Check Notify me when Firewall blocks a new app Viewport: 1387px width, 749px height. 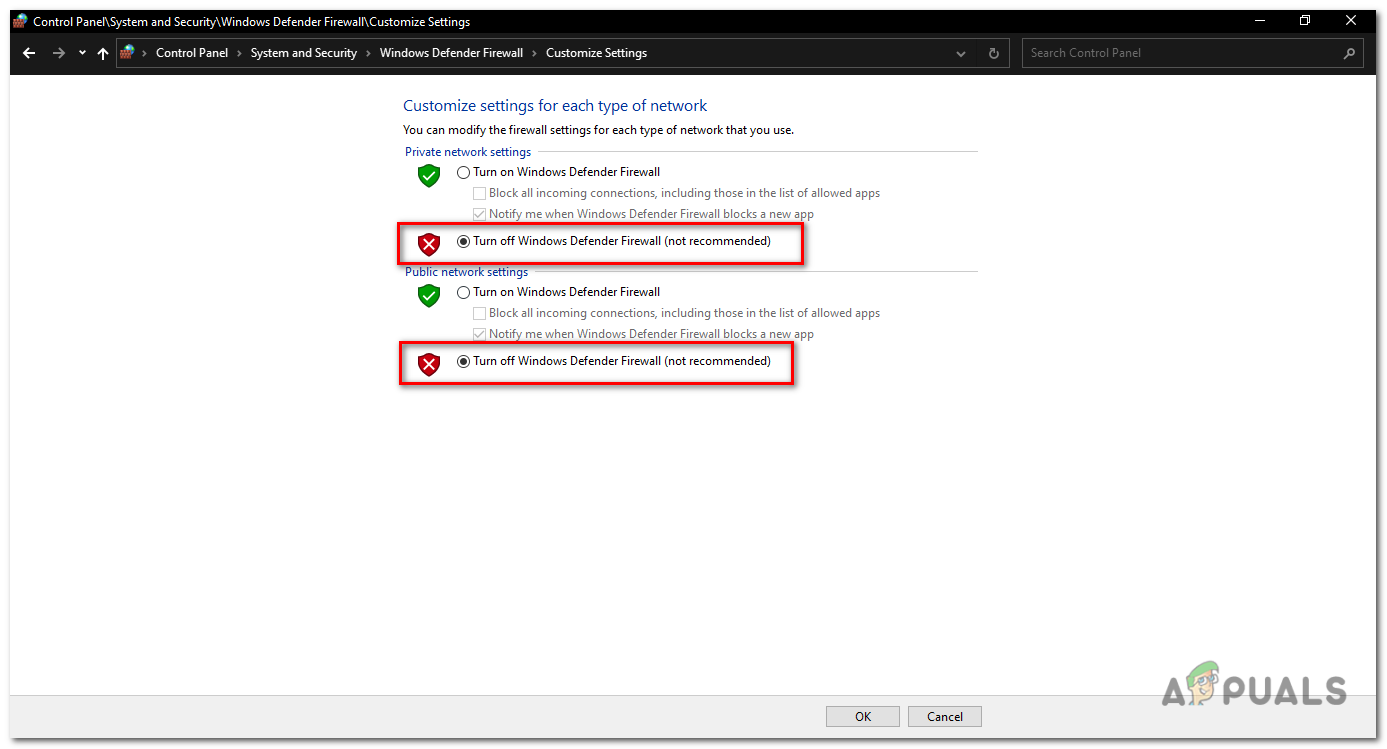[479, 214]
